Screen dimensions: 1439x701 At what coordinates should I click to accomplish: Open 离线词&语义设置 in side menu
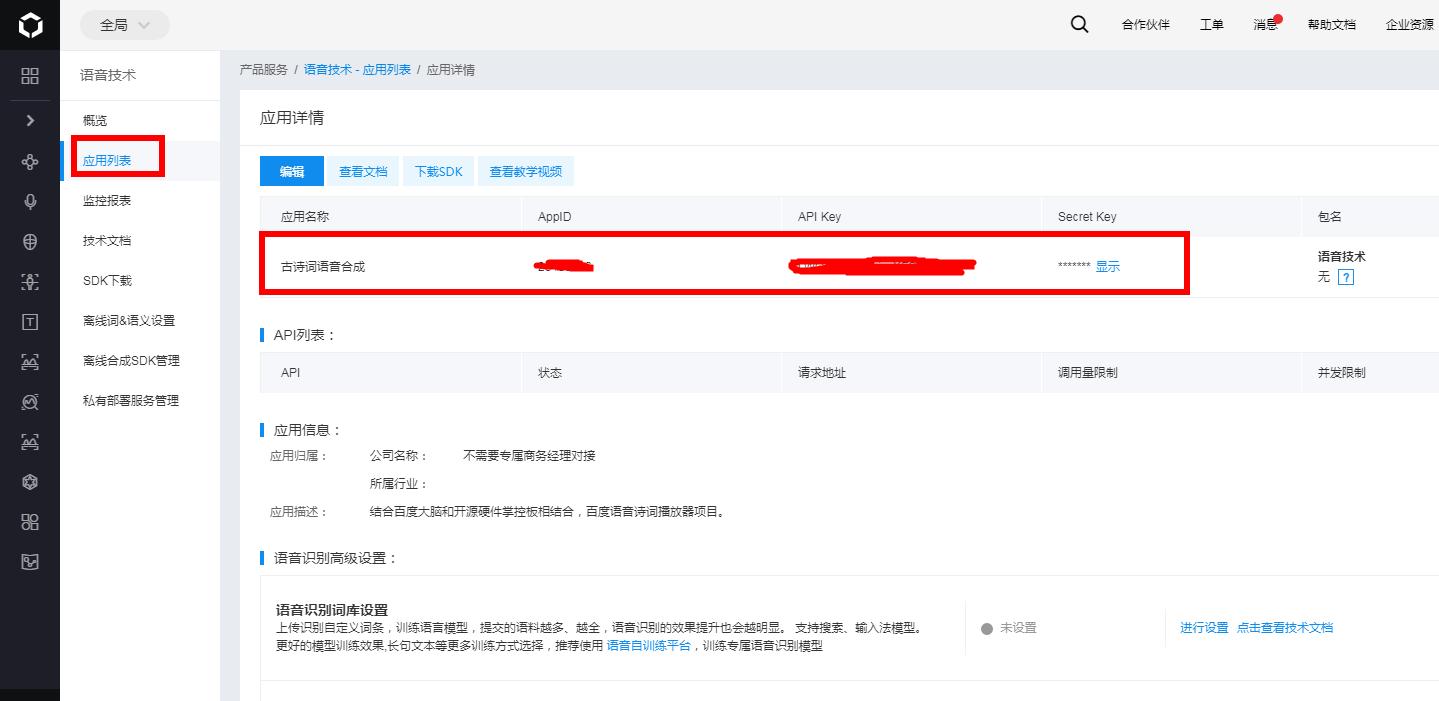[x=129, y=321]
